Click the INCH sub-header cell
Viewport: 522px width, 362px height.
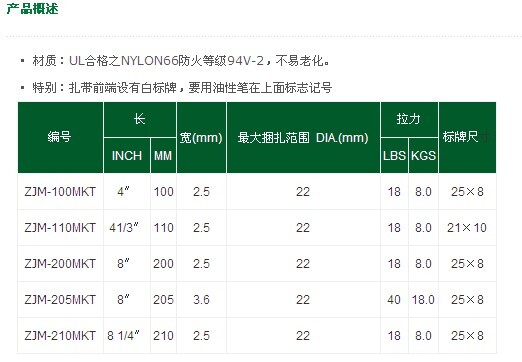point(127,156)
